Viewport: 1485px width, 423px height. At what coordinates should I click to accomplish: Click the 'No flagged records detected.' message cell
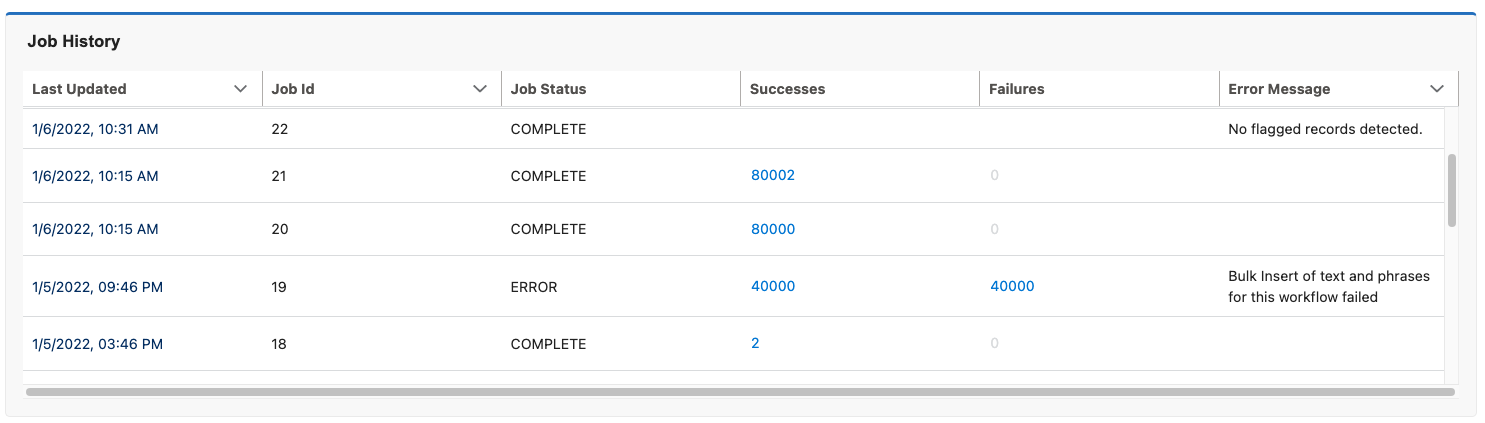point(1324,129)
